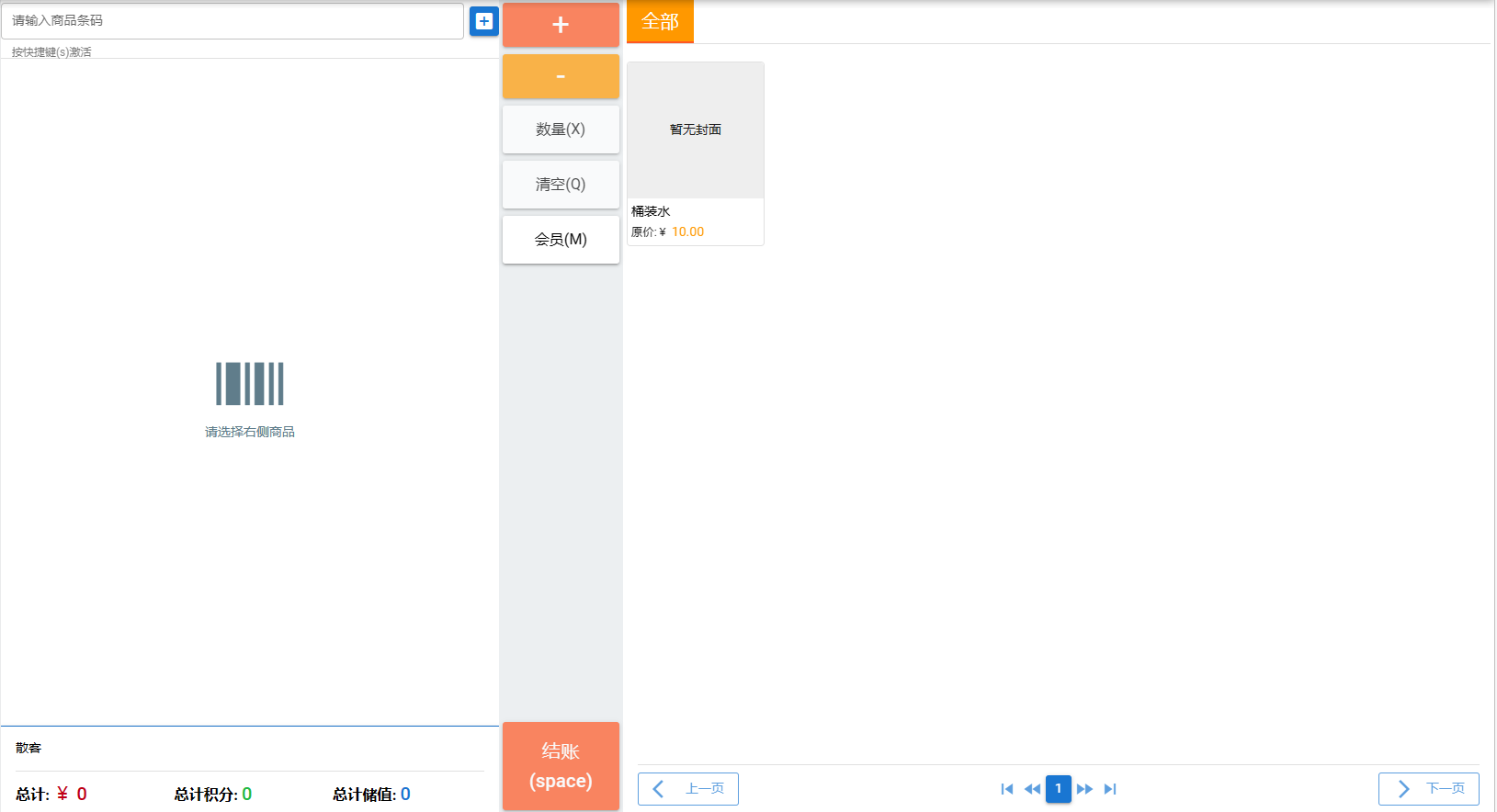Click the fast-forward pages double-arrow icon

click(x=1084, y=789)
